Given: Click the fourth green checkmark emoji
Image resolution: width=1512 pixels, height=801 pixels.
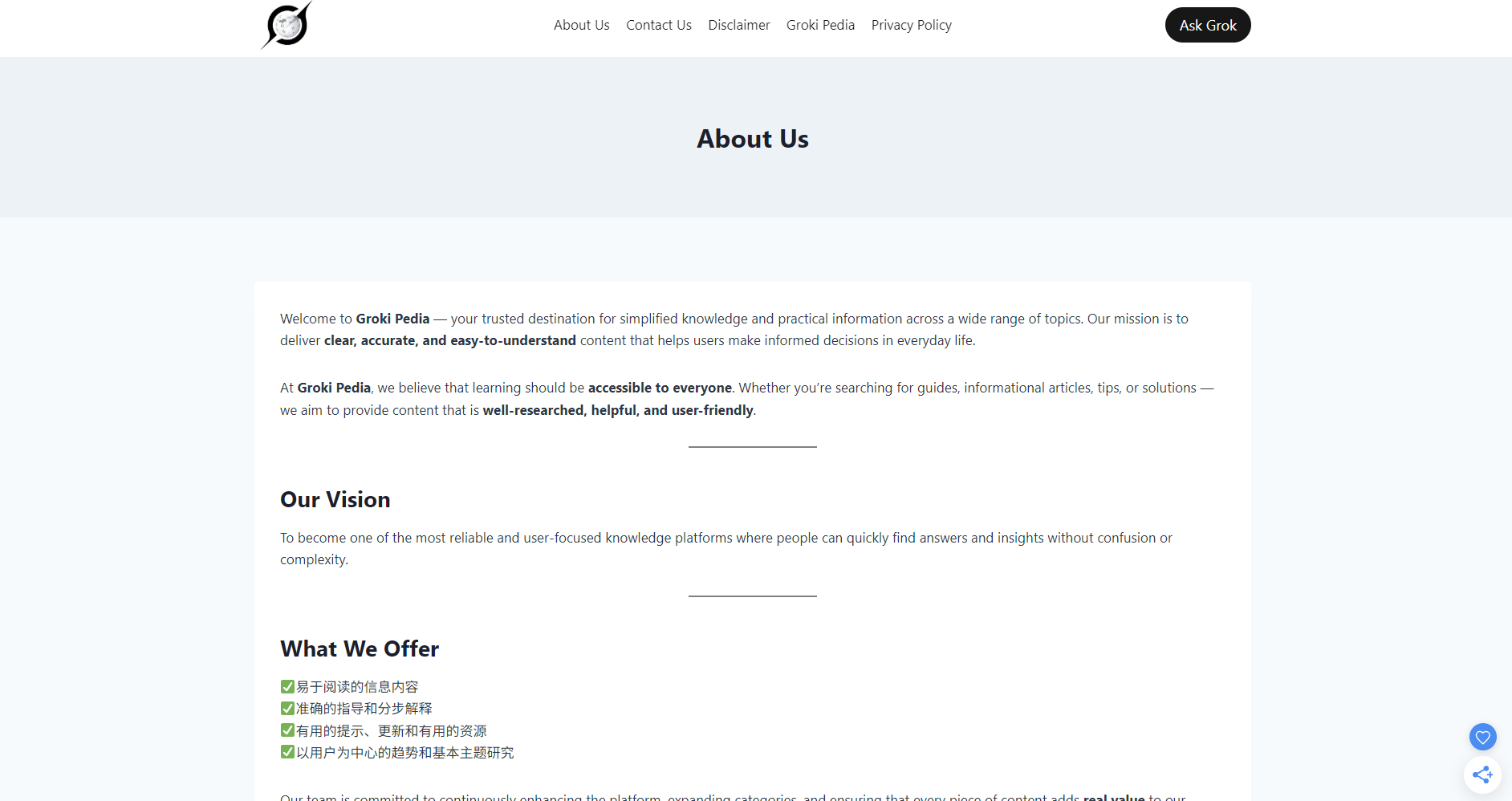Looking at the screenshot, I should pyautogui.click(x=287, y=752).
